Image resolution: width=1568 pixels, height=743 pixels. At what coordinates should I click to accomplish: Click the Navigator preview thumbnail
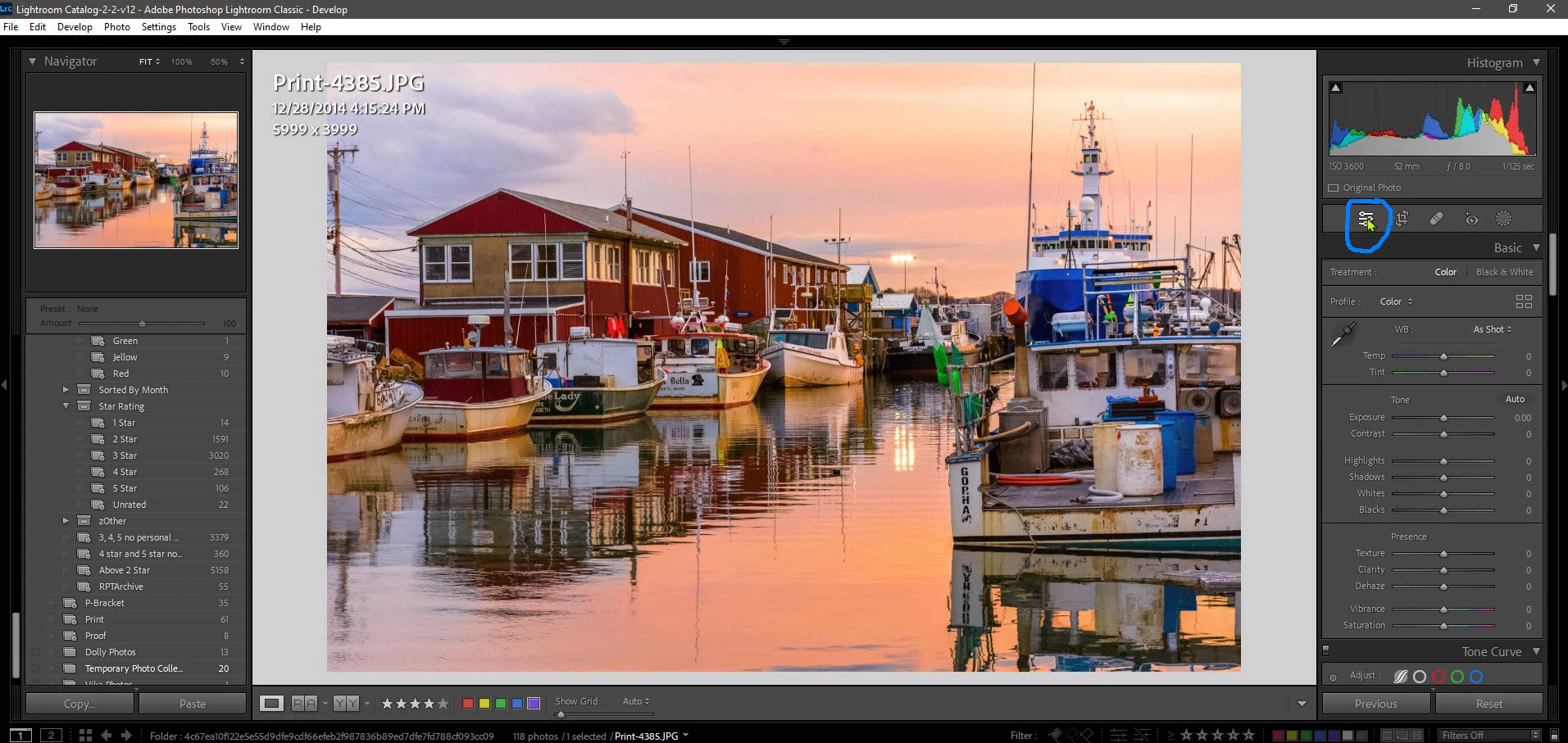136,180
